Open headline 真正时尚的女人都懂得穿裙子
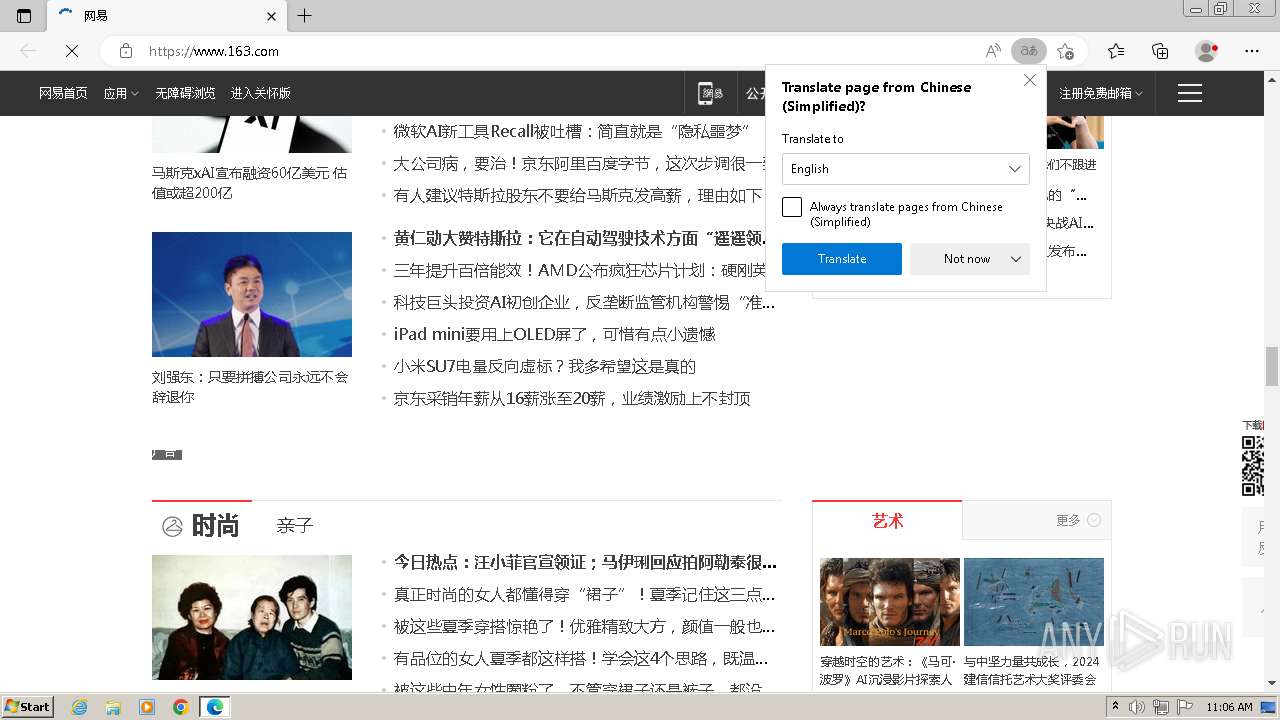 585,594
